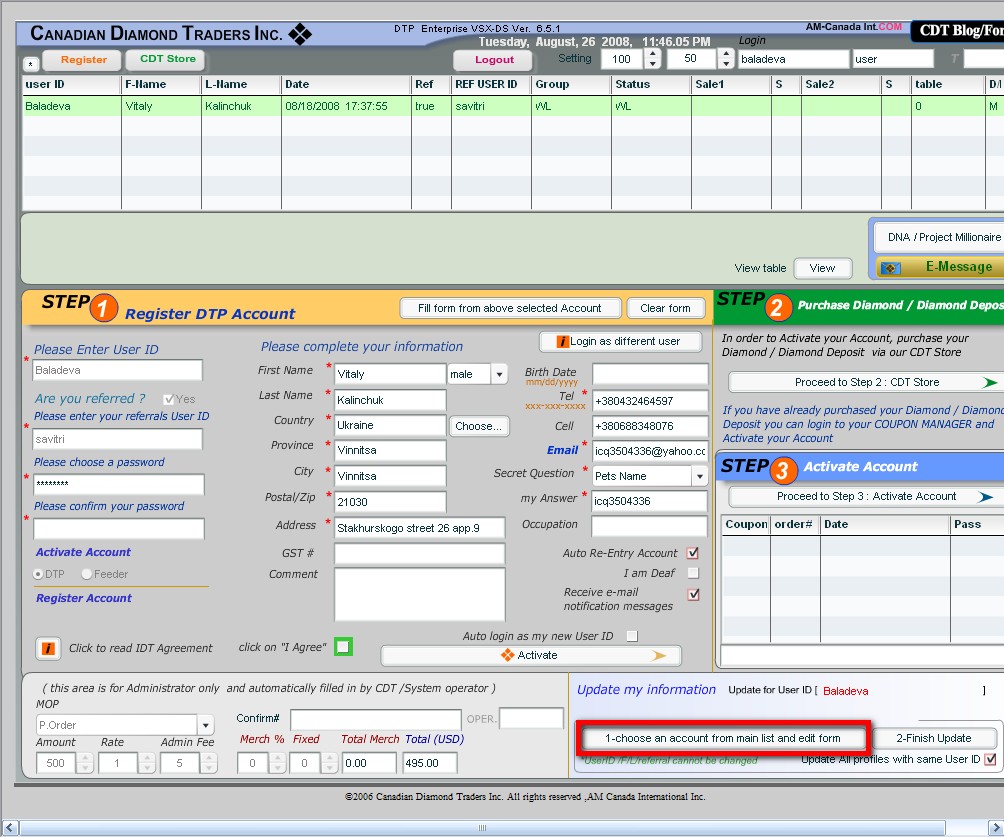Toggle Update All profiles with same User ID
The width and height of the screenshot is (1004, 837).
click(x=991, y=759)
